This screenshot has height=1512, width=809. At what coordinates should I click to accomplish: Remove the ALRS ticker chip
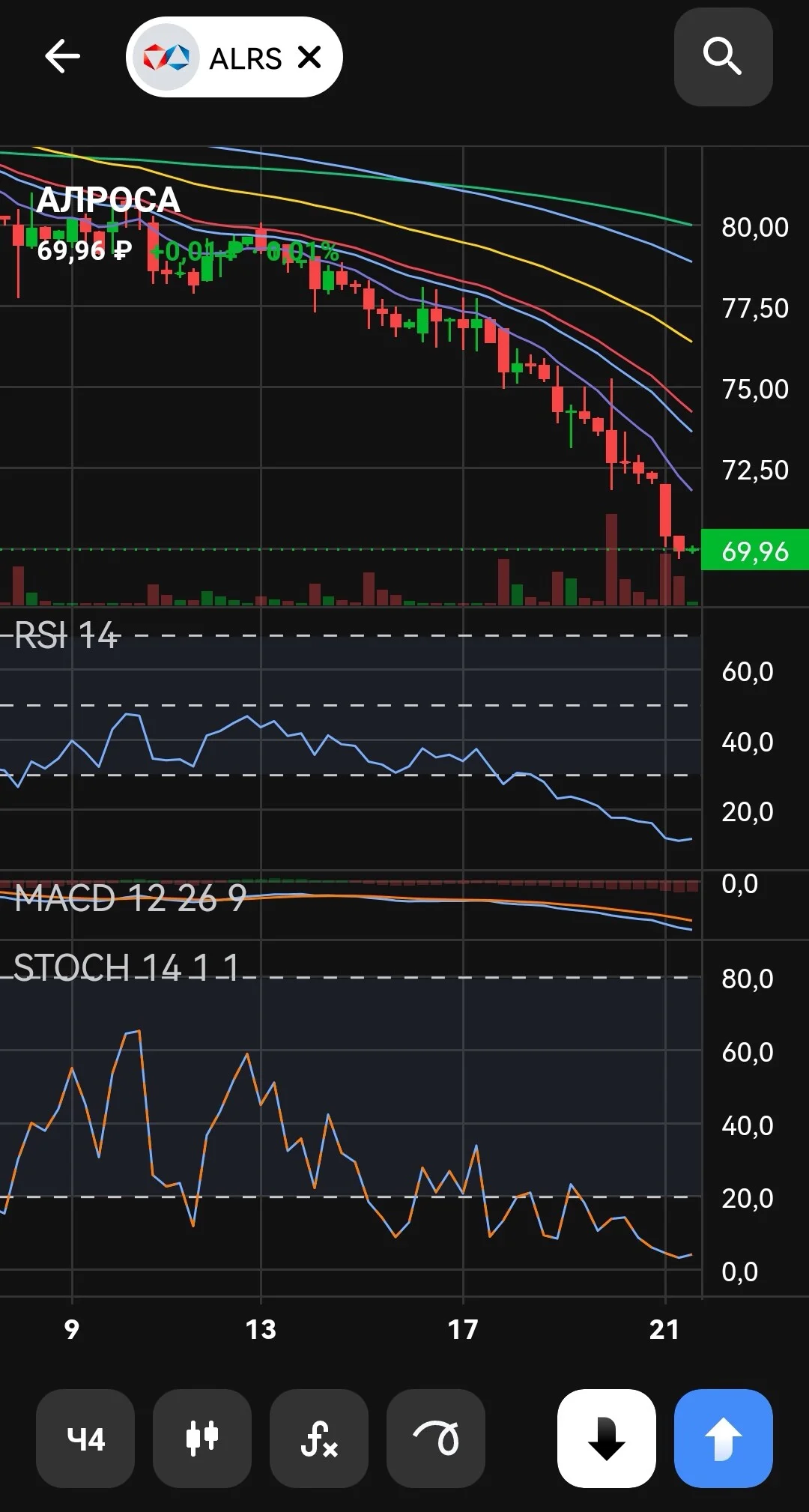point(309,57)
